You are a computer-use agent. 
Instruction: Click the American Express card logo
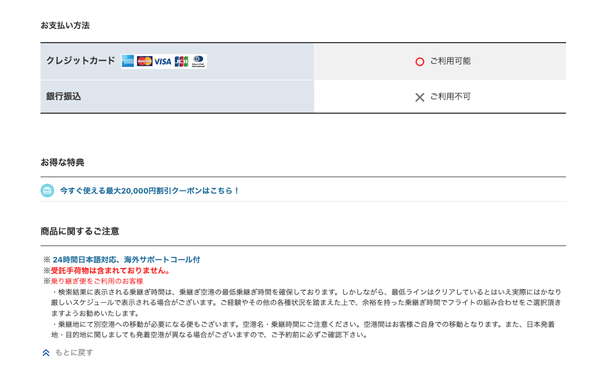pos(128,61)
